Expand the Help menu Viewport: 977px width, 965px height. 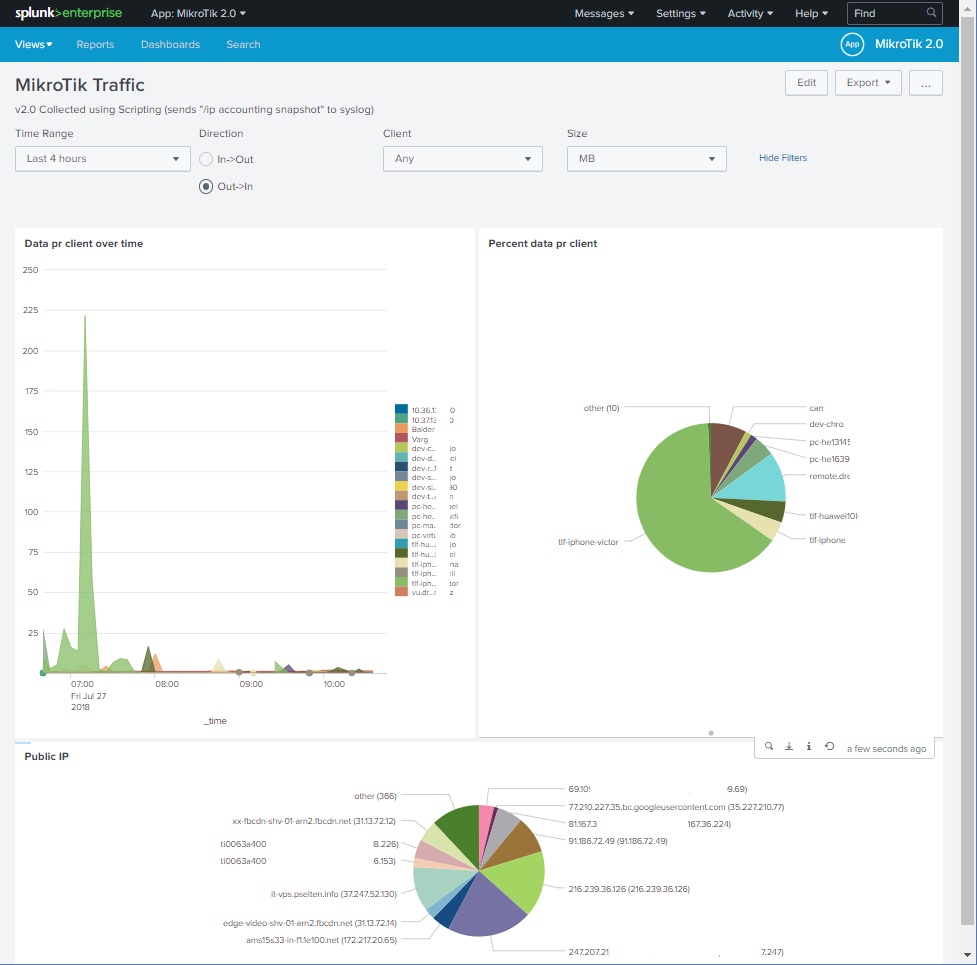click(811, 13)
